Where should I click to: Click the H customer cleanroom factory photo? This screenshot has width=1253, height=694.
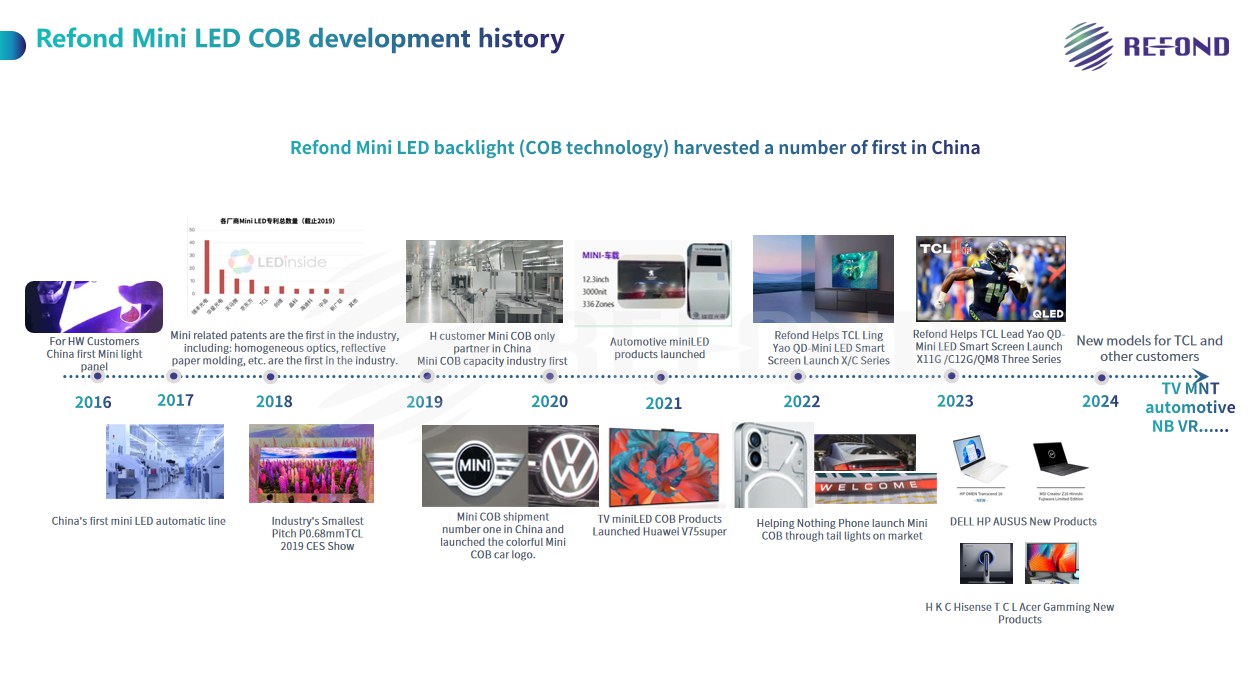point(484,281)
